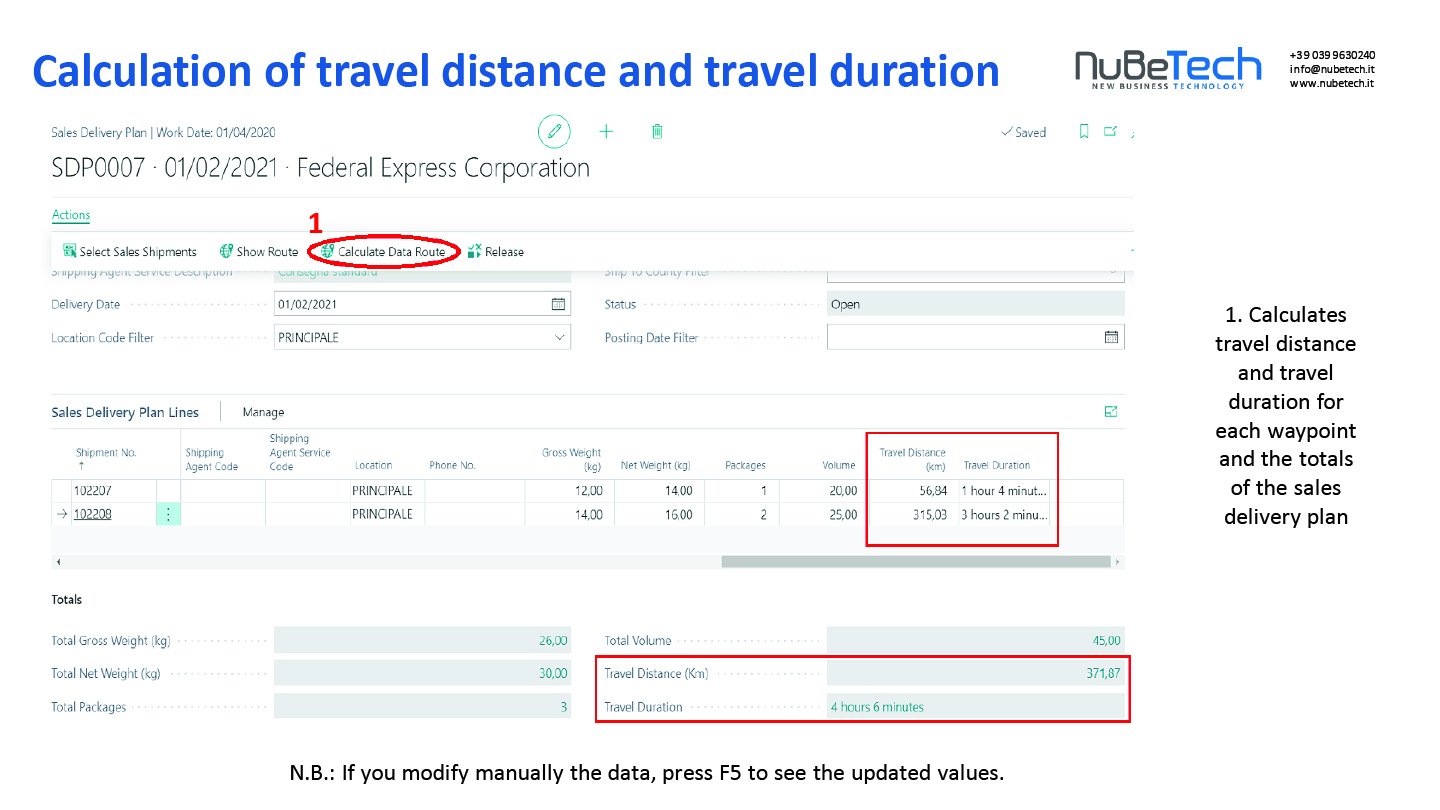
Task: Click the trash delete icon
Action: (x=657, y=132)
